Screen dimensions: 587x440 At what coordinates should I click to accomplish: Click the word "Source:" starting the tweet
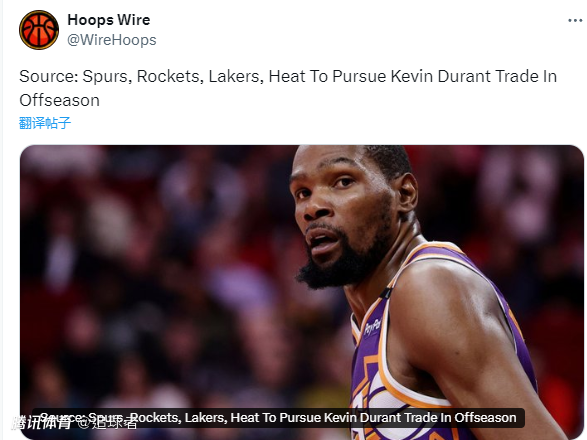point(49,76)
